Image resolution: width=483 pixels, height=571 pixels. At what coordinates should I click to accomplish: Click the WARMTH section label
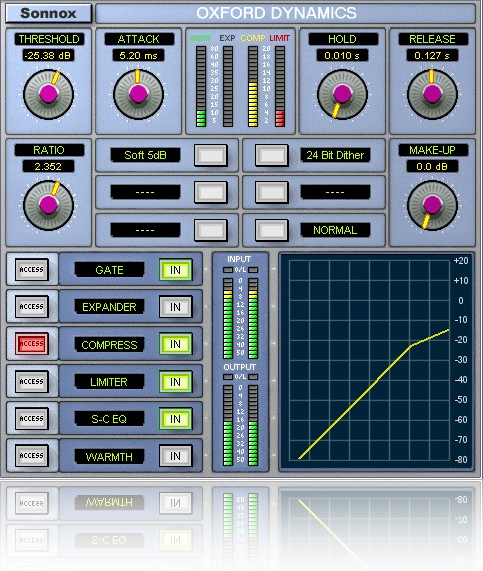tap(109, 457)
